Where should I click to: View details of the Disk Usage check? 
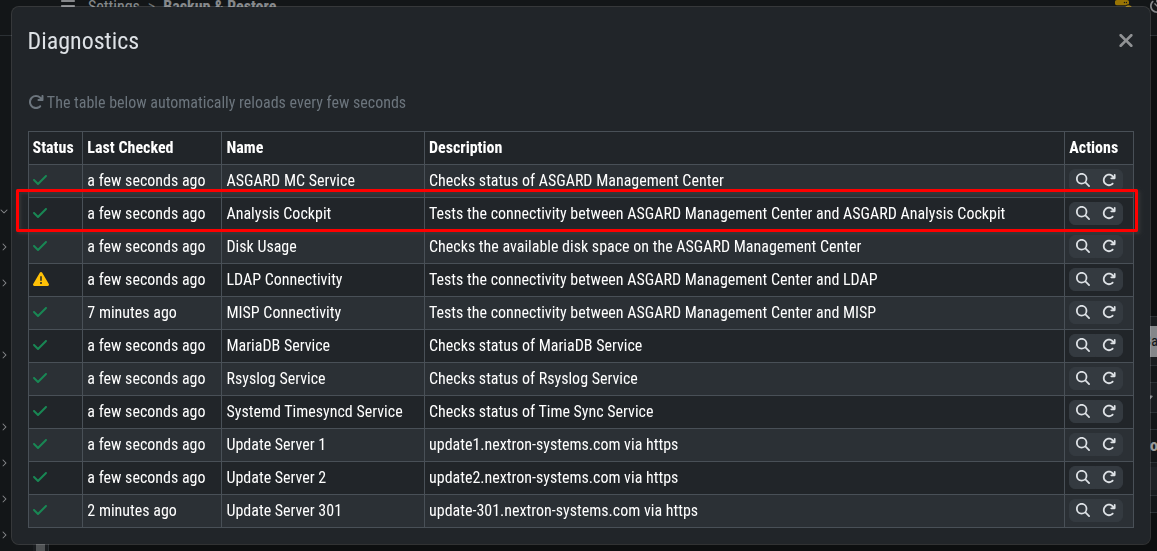point(1082,246)
